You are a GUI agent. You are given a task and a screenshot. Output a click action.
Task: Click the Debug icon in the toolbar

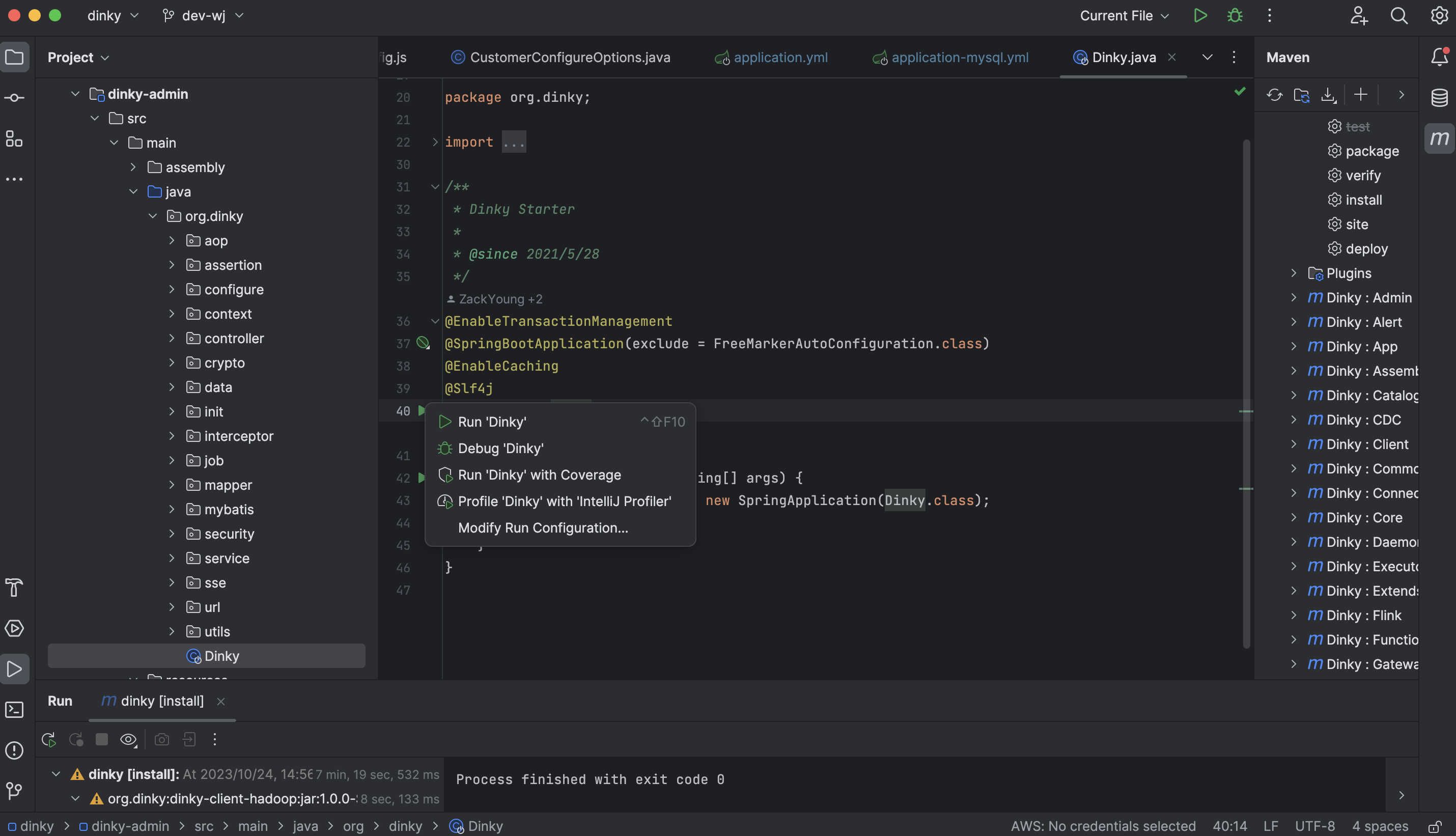point(1235,15)
